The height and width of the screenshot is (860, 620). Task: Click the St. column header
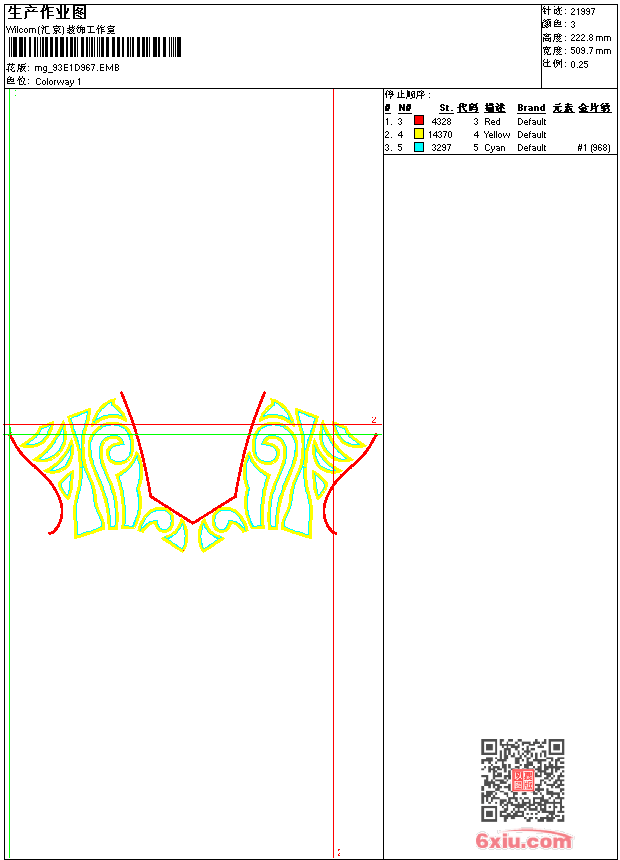coord(446,108)
